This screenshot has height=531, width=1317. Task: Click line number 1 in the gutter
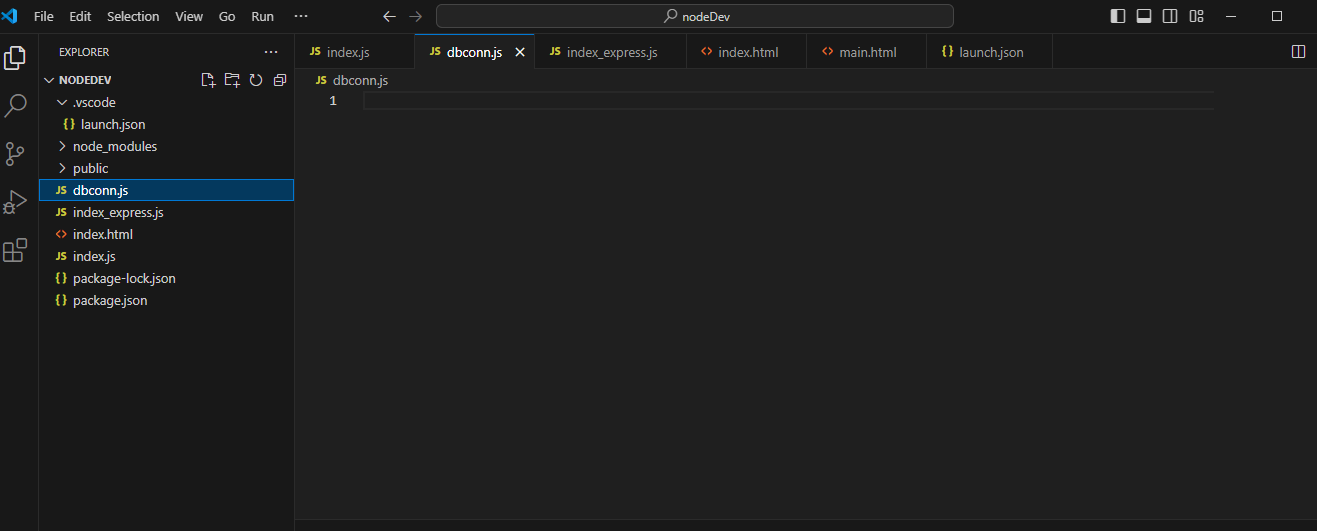pyautogui.click(x=333, y=101)
